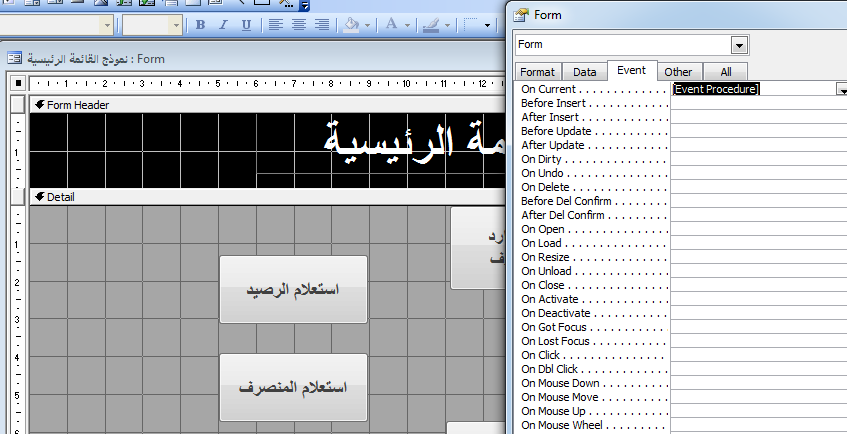Expand the font color dropdown arrow
Screen dimensions: 847x434
[407, 25]
